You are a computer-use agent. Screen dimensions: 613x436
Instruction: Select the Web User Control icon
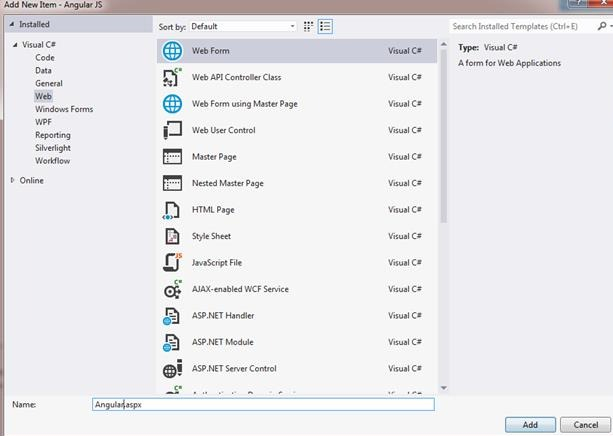point(172,130)
